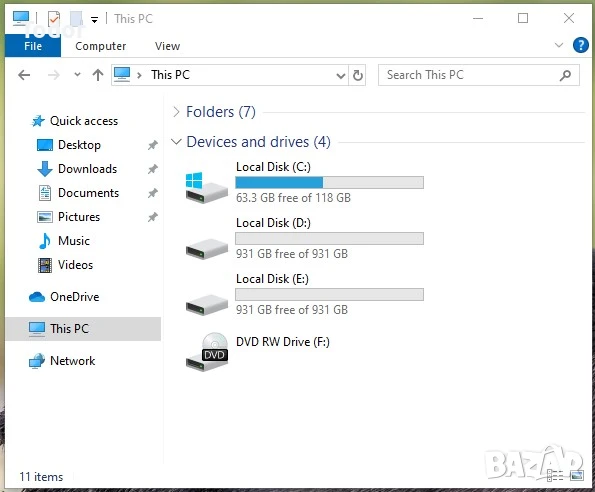Screen dimensions: 595x492
Task: Click in the Search This PC field
Action: [479, 75]
